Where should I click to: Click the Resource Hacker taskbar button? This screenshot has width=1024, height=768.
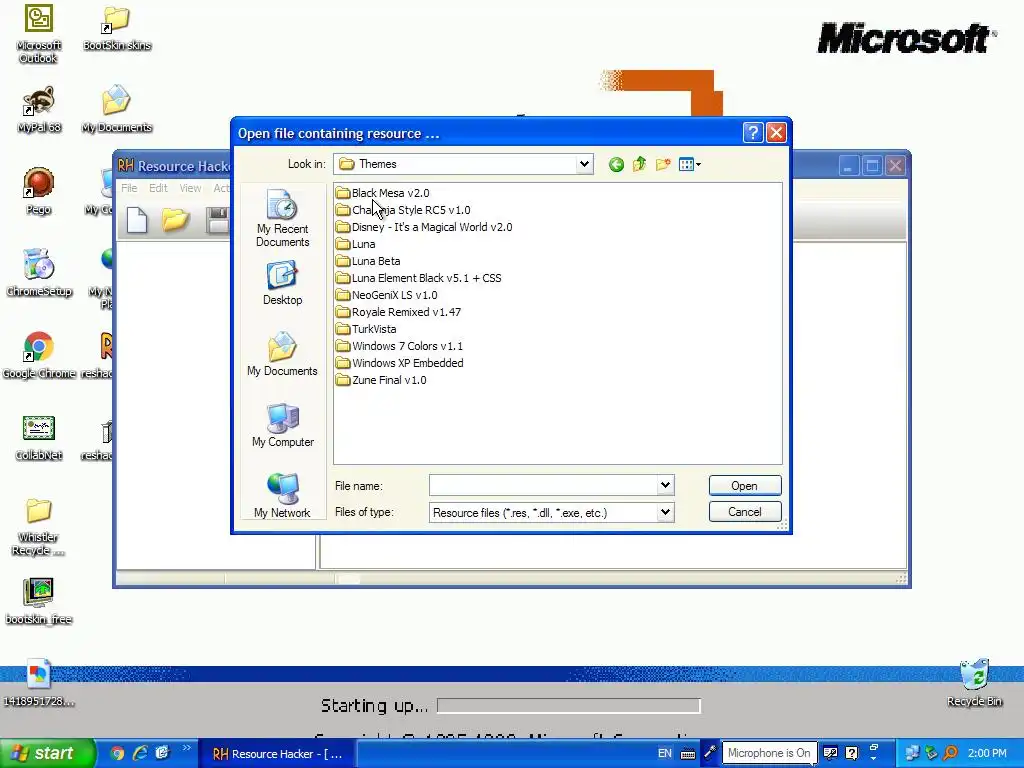pos(277,754)
